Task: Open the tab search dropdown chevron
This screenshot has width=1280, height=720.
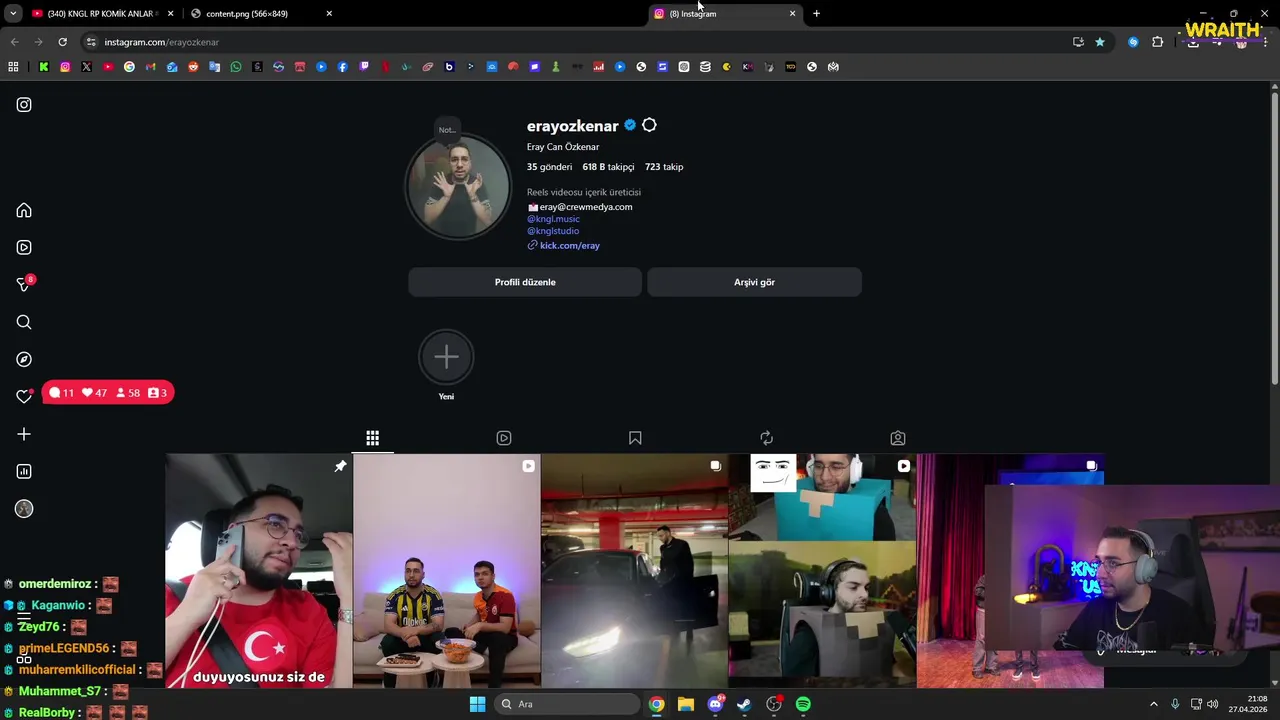Action: 11,14
